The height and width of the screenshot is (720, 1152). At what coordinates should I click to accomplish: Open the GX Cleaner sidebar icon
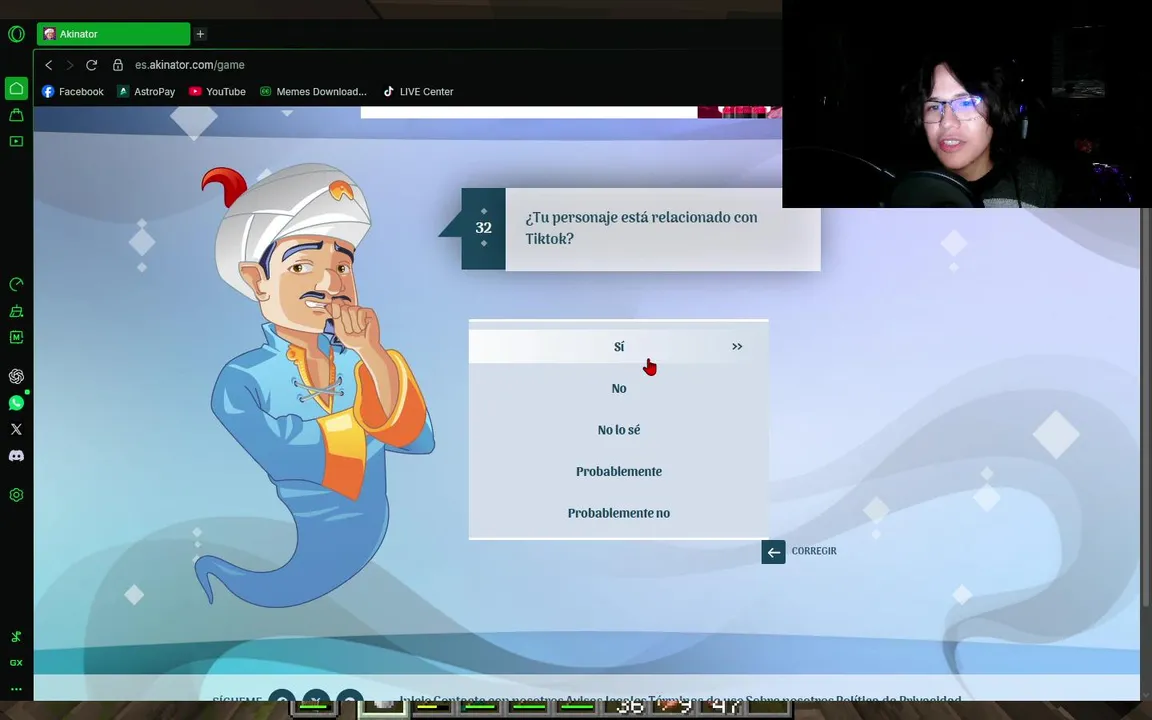tap(16, 311)
